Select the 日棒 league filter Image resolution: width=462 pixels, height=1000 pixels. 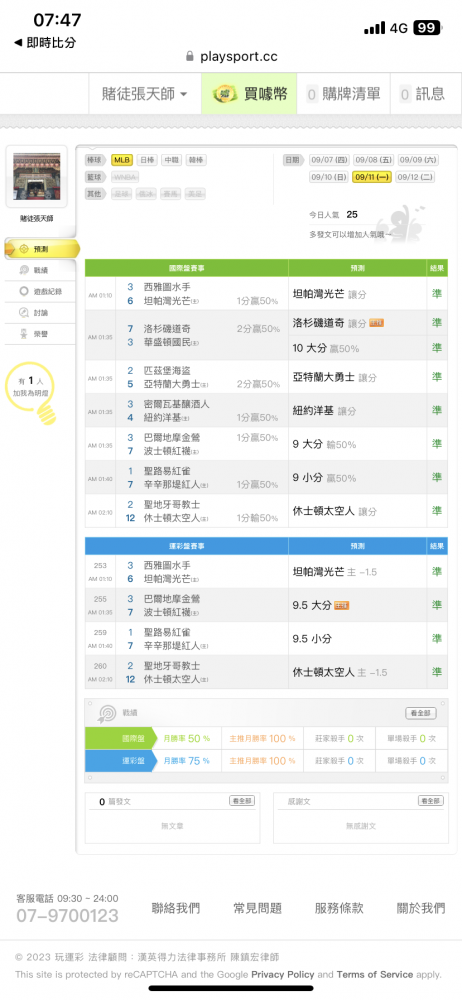coord(147,160)
